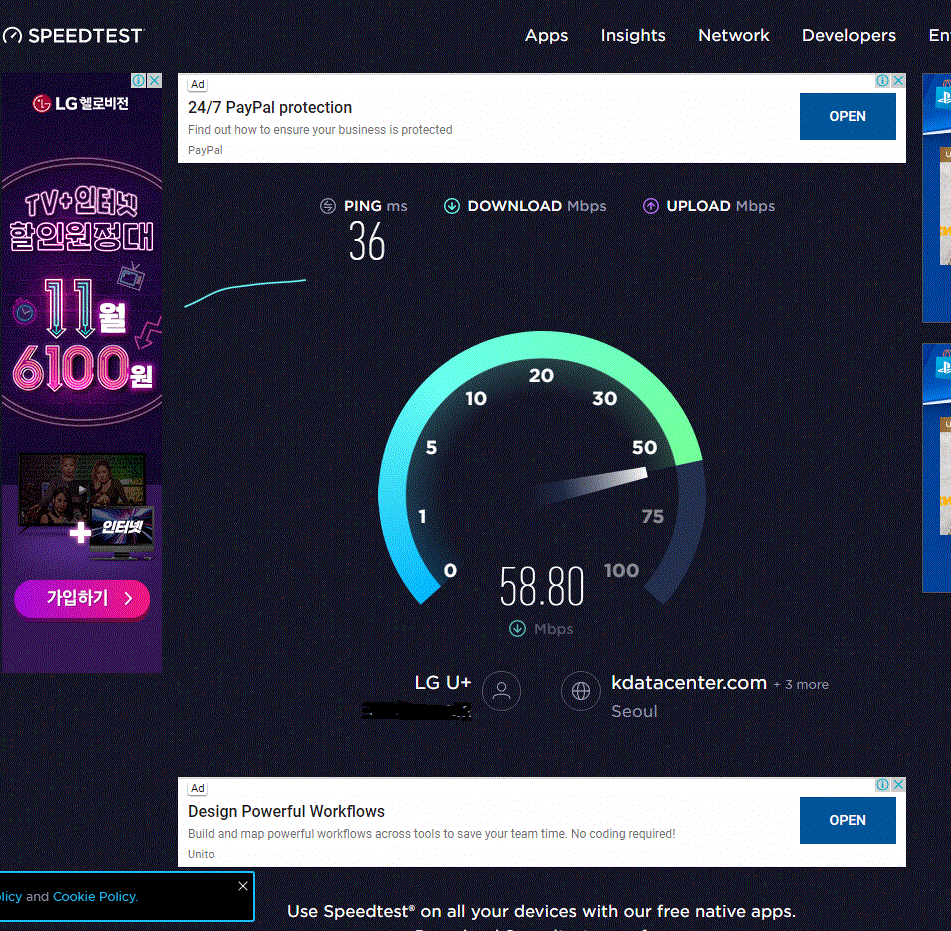This screenshot has height=931, width=951.
Task: Click the ping icon next to PING ms
Action: tap(328, 206)
